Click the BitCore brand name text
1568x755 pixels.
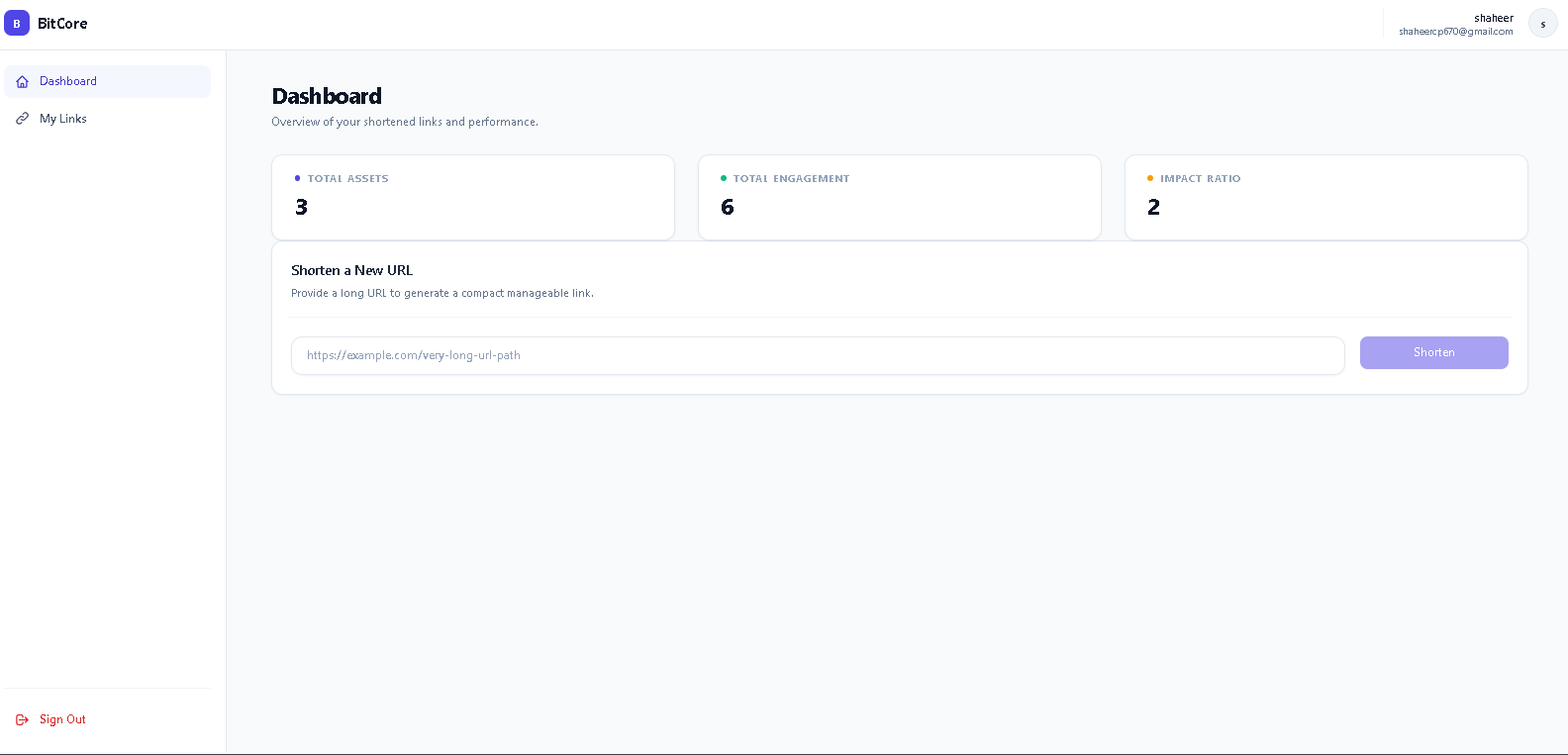tap(62, 24)
